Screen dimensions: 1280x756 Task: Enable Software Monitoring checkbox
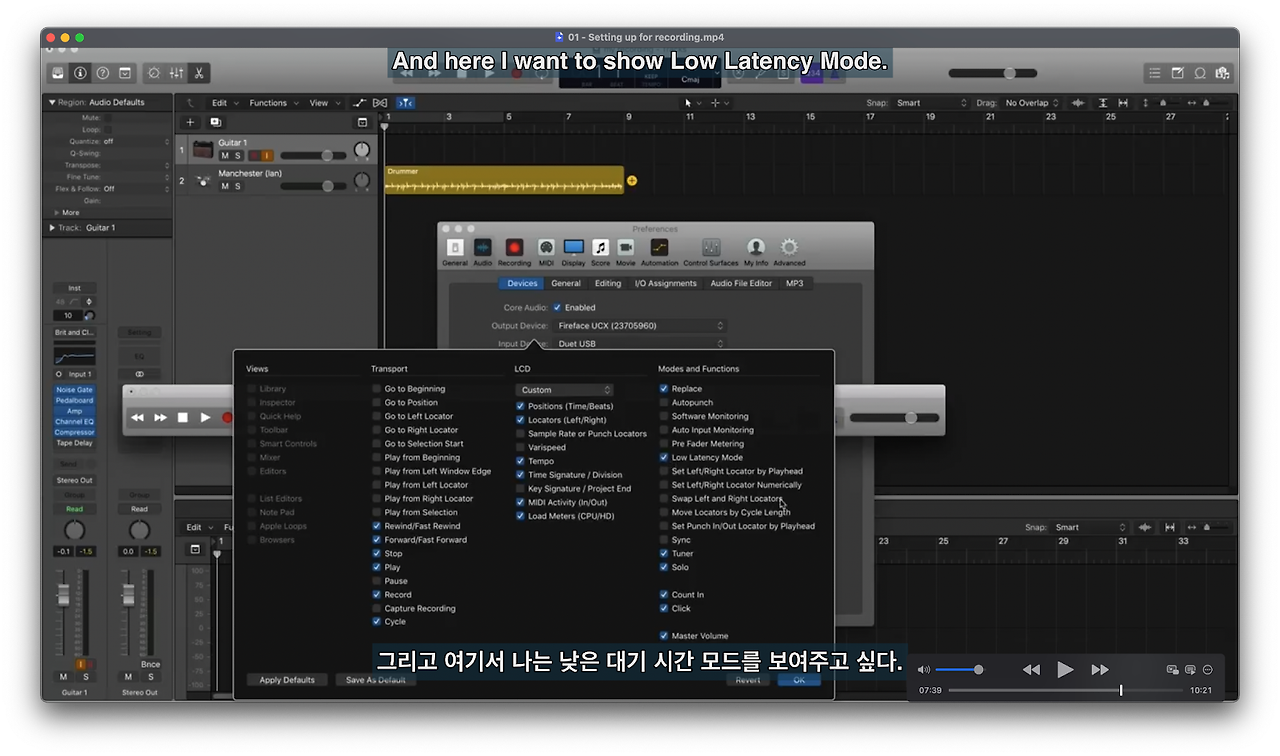(x=664, y=416)
